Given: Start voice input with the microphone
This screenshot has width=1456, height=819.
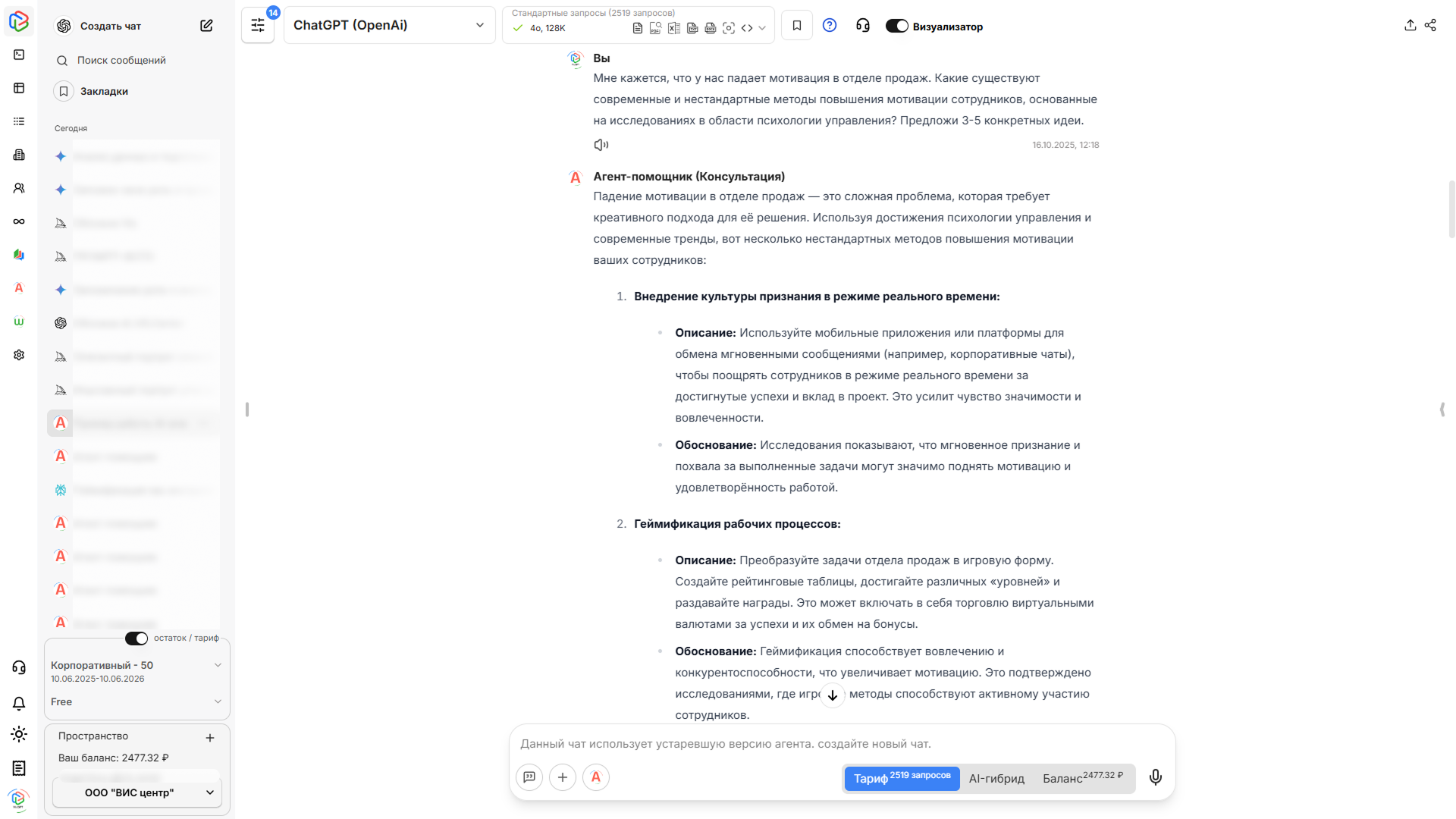Looking at the screenshot, I should (x=1155, y=777).
